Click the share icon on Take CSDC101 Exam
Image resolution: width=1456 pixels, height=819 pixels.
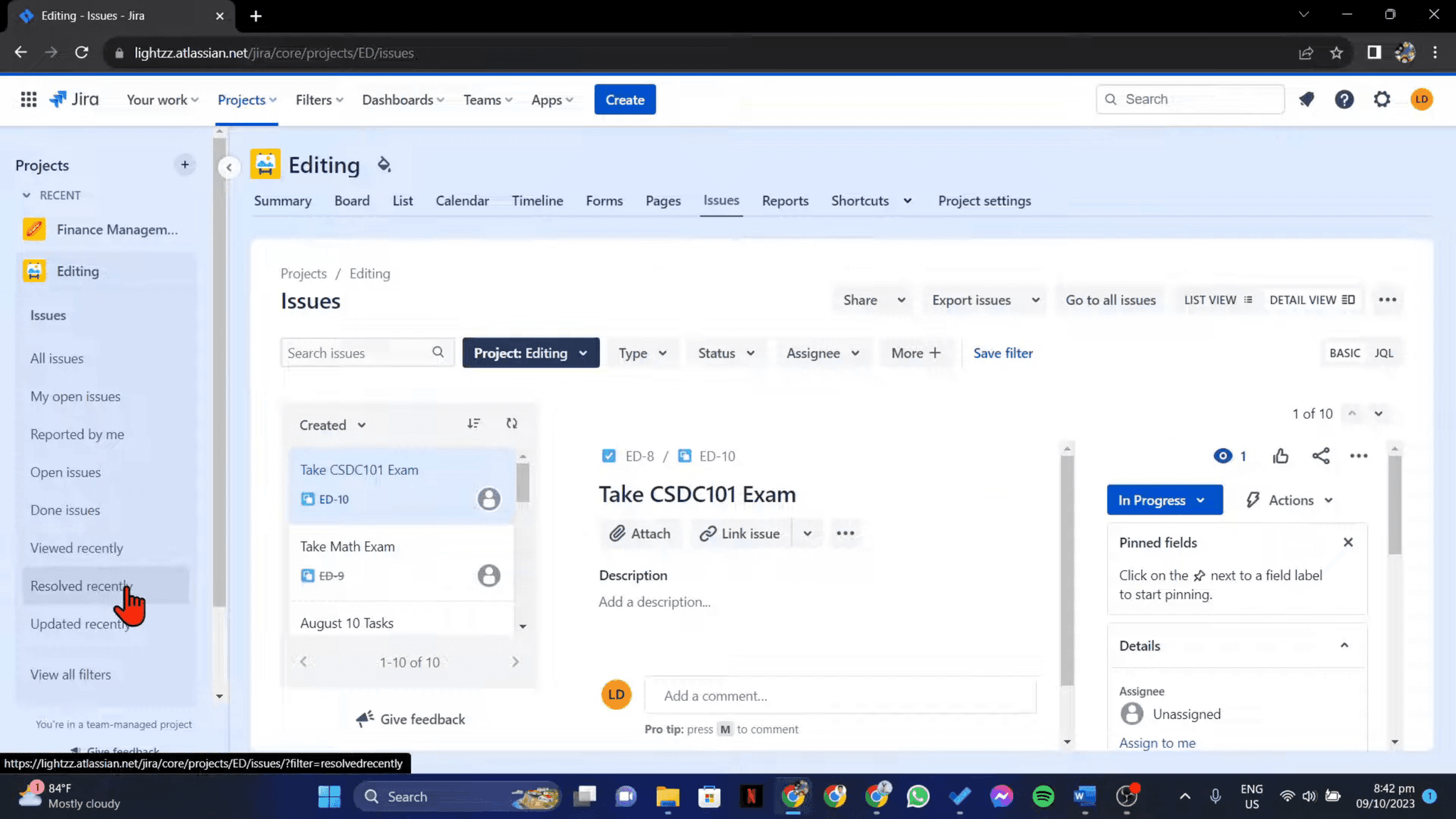click(1322, 456)
